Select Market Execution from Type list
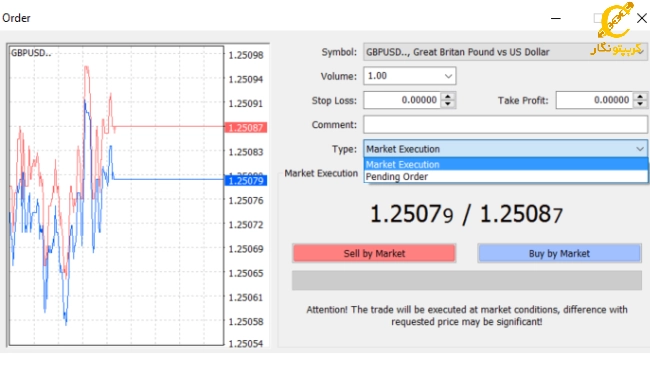This screenshot has width=650, height=365. click(506, 164)
